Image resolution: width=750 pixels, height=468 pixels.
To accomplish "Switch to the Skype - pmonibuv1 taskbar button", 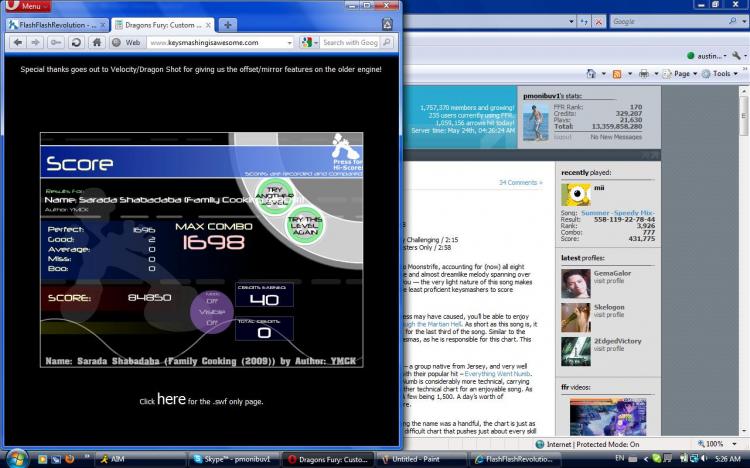I will (x=233, y=459).
